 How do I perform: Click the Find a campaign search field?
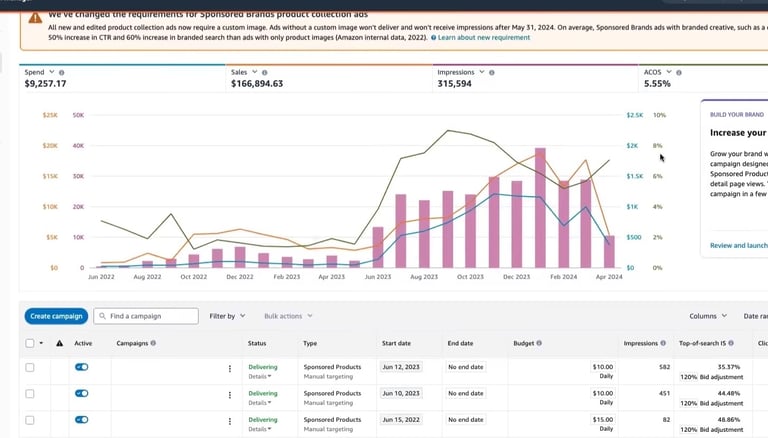click(x=147, y=316)
